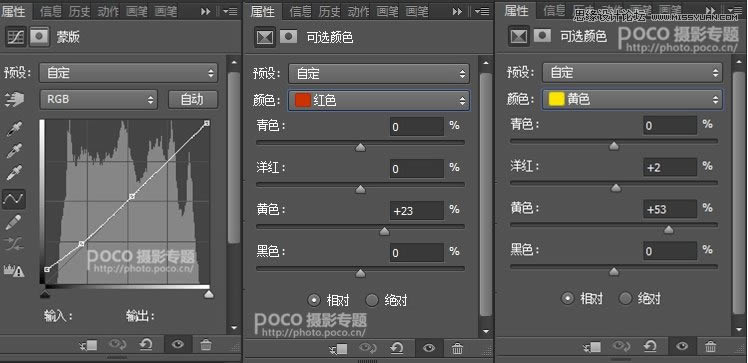Image resolution: width=748 pixels, height=363 pixels.
Task: Click white point slider under curves histogram
Action: point(208,294)
